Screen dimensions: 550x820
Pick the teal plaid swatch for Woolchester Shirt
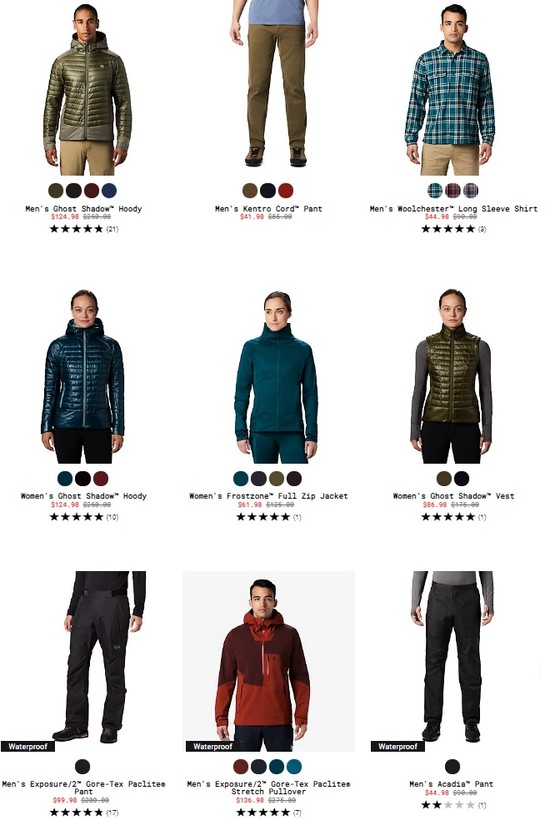click(x=434, y=190)
